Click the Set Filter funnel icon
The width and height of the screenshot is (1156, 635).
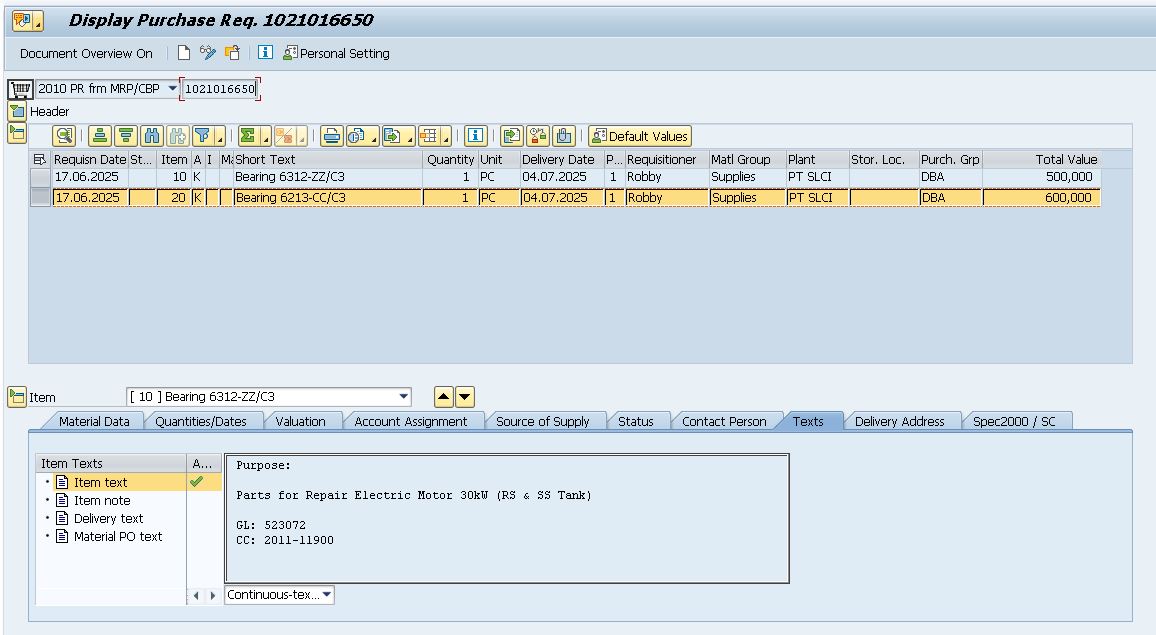(201, 136)
